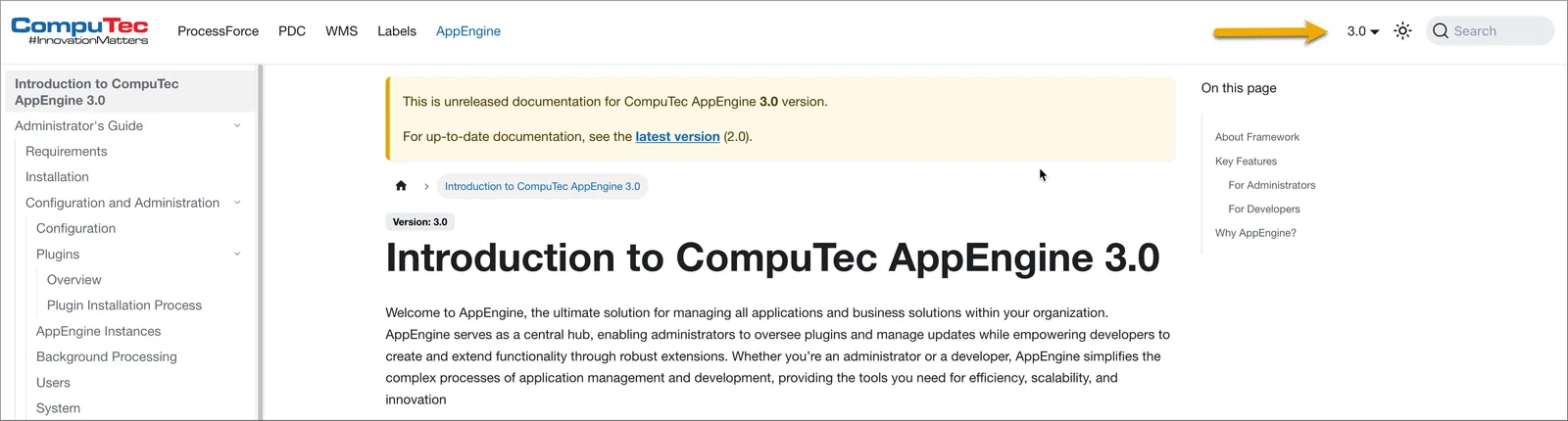
Task: Open Requirements in the sidebar
Action: 67,152
